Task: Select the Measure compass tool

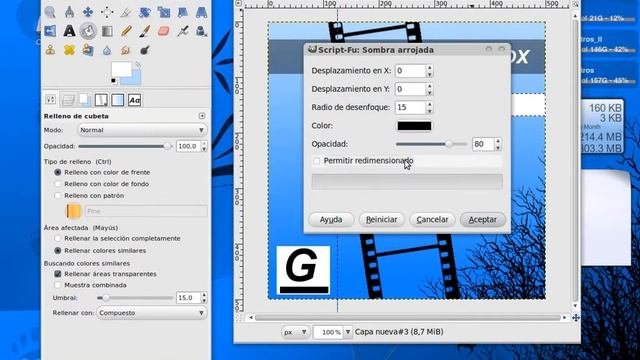Action: [69, 12]
